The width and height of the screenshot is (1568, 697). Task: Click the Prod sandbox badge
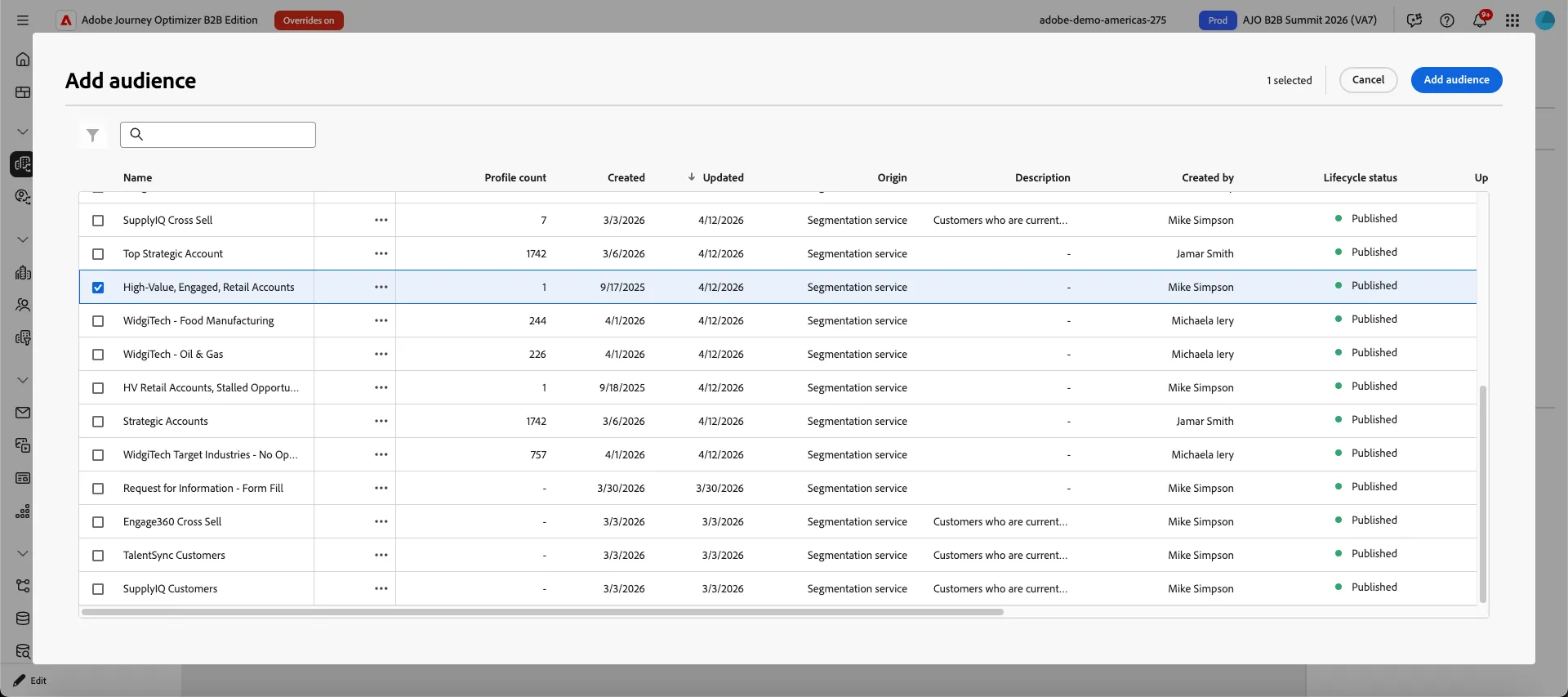point(1218,20)
